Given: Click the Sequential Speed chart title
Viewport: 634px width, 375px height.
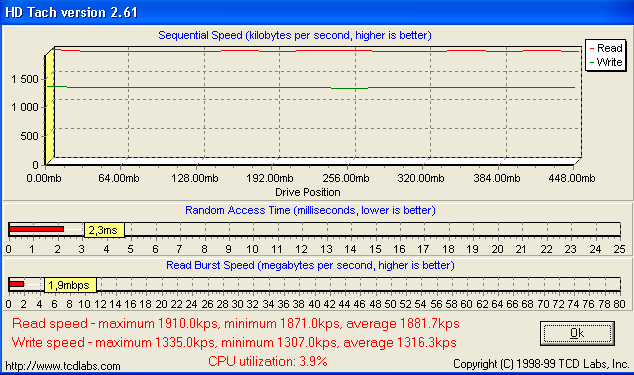Looking at the screenshot, I should point(295,35).
